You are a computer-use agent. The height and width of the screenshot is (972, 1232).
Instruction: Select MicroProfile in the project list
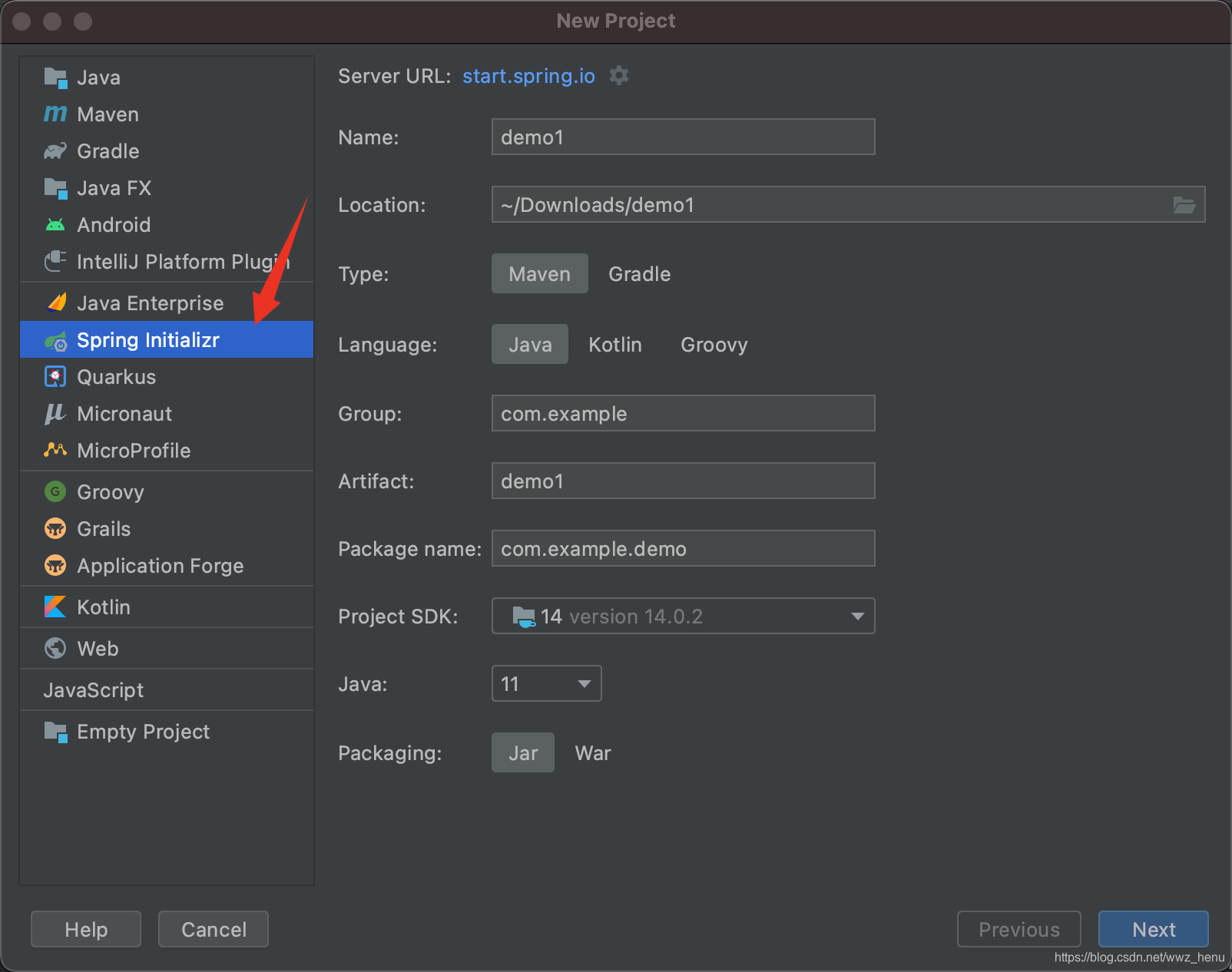[167, 451]
